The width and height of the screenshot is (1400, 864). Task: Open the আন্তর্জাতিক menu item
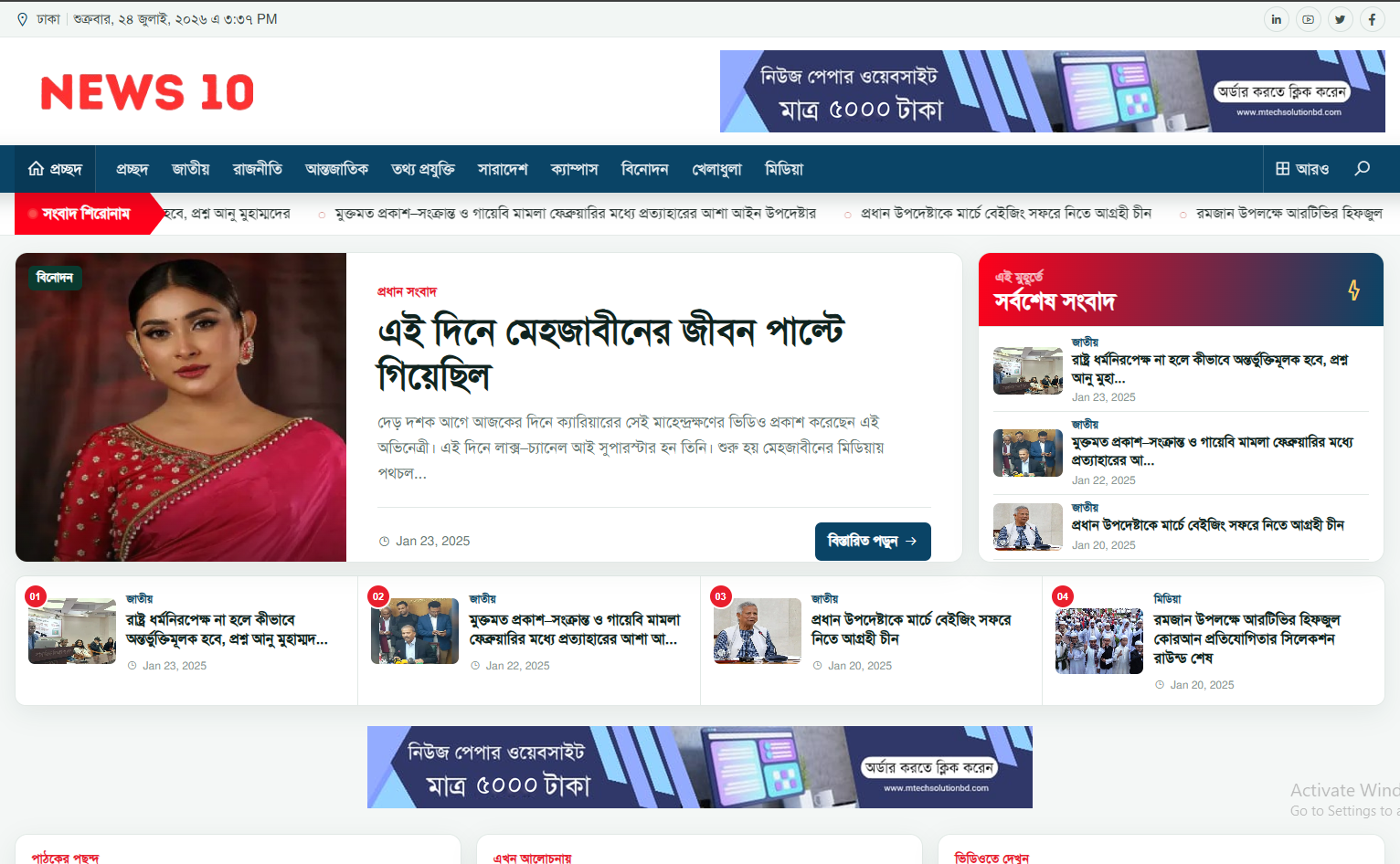pyautogui.click(x=337, y=169)
